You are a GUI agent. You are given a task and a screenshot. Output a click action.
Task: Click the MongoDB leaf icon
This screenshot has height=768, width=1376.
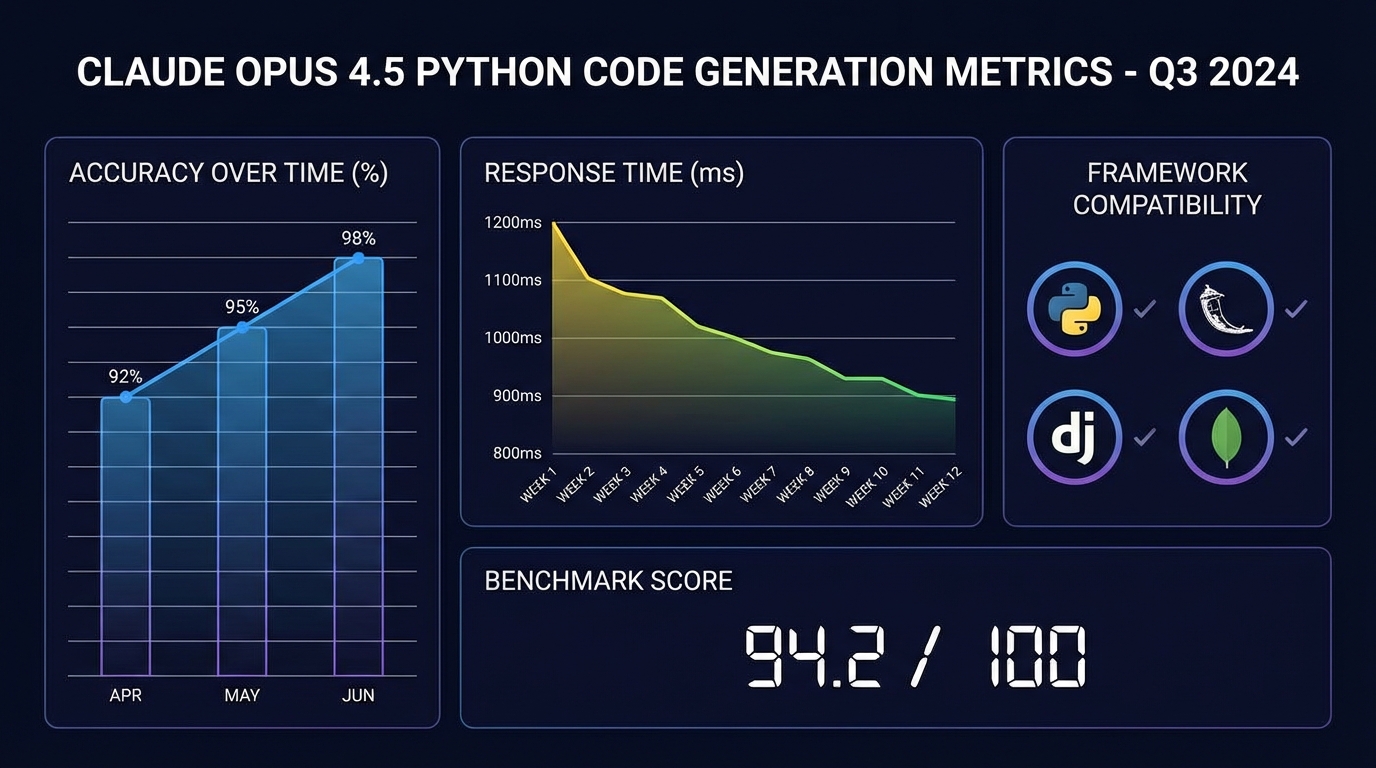(1225, 437)
